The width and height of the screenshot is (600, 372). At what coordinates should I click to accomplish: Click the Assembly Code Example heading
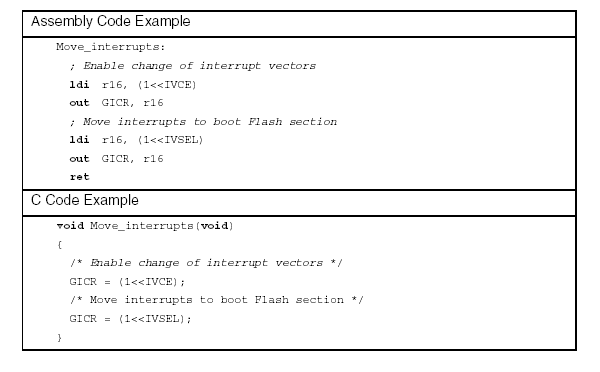click(x=111, y=21)
